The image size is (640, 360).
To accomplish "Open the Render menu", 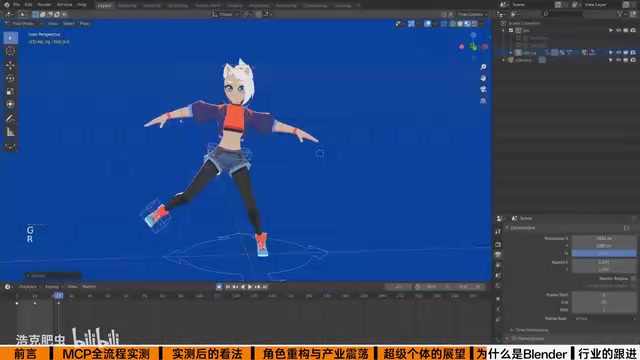I will (44, 5).
